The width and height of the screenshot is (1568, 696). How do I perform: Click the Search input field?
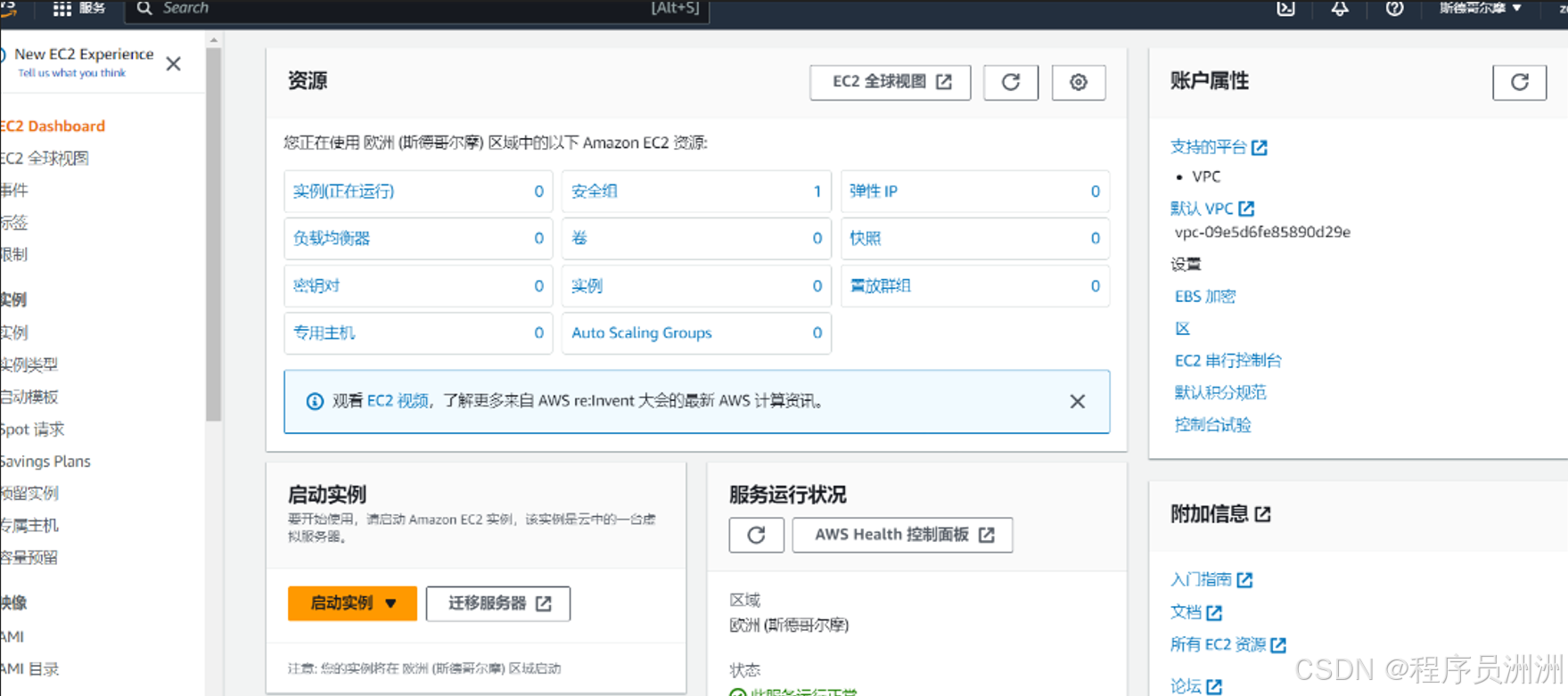point(417,9)
